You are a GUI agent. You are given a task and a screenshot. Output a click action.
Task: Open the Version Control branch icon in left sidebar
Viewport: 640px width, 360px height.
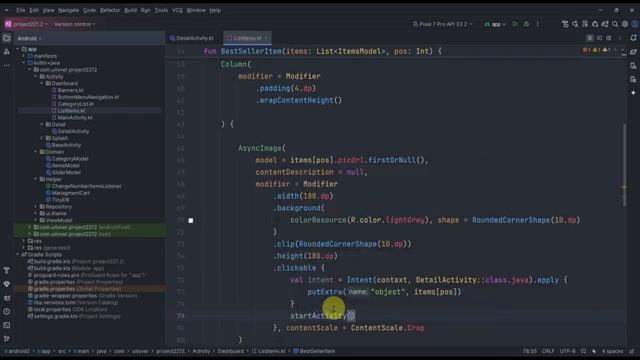(x=7, y=339)
